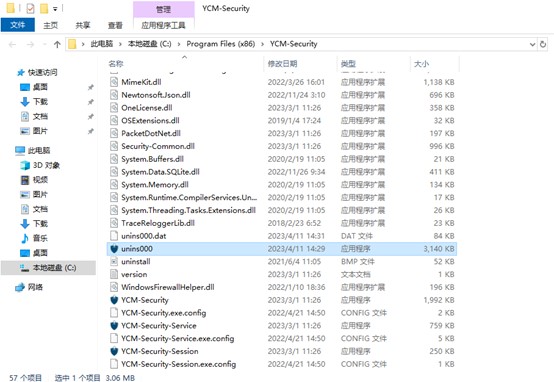Open the quick access toolbar customize dropdown
Image resolution: width=554 pixels, height=382 pixels.
click(55, 9)
